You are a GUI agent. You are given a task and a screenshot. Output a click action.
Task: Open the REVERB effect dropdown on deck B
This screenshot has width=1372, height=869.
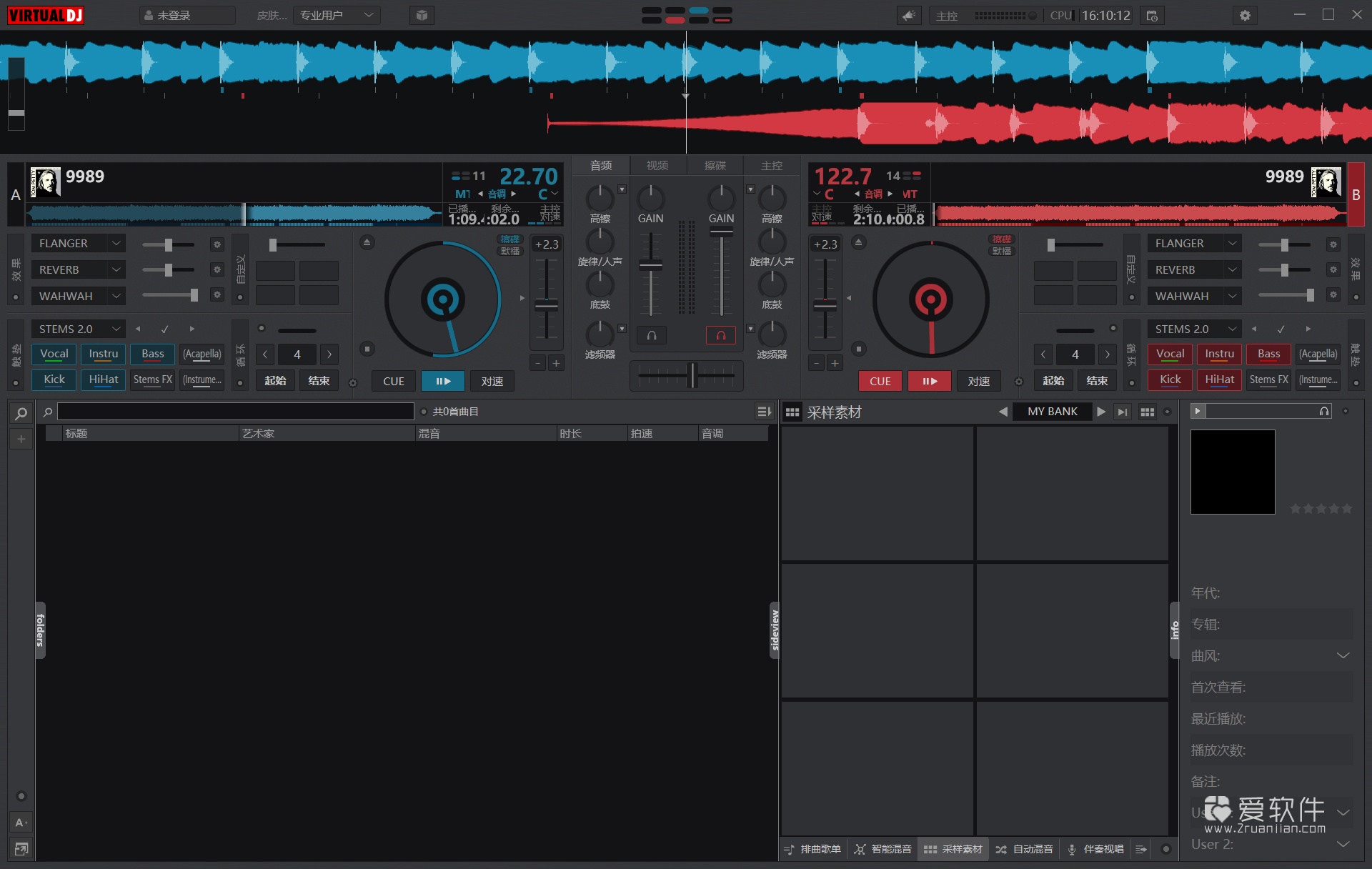coord(1195,270)
